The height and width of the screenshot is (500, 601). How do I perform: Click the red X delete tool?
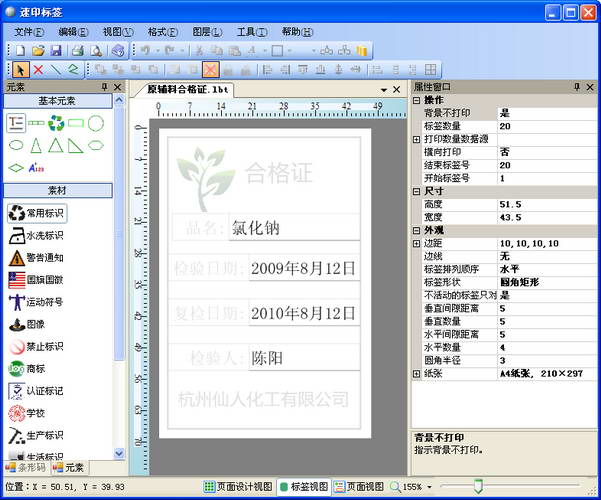coord(38,70)
